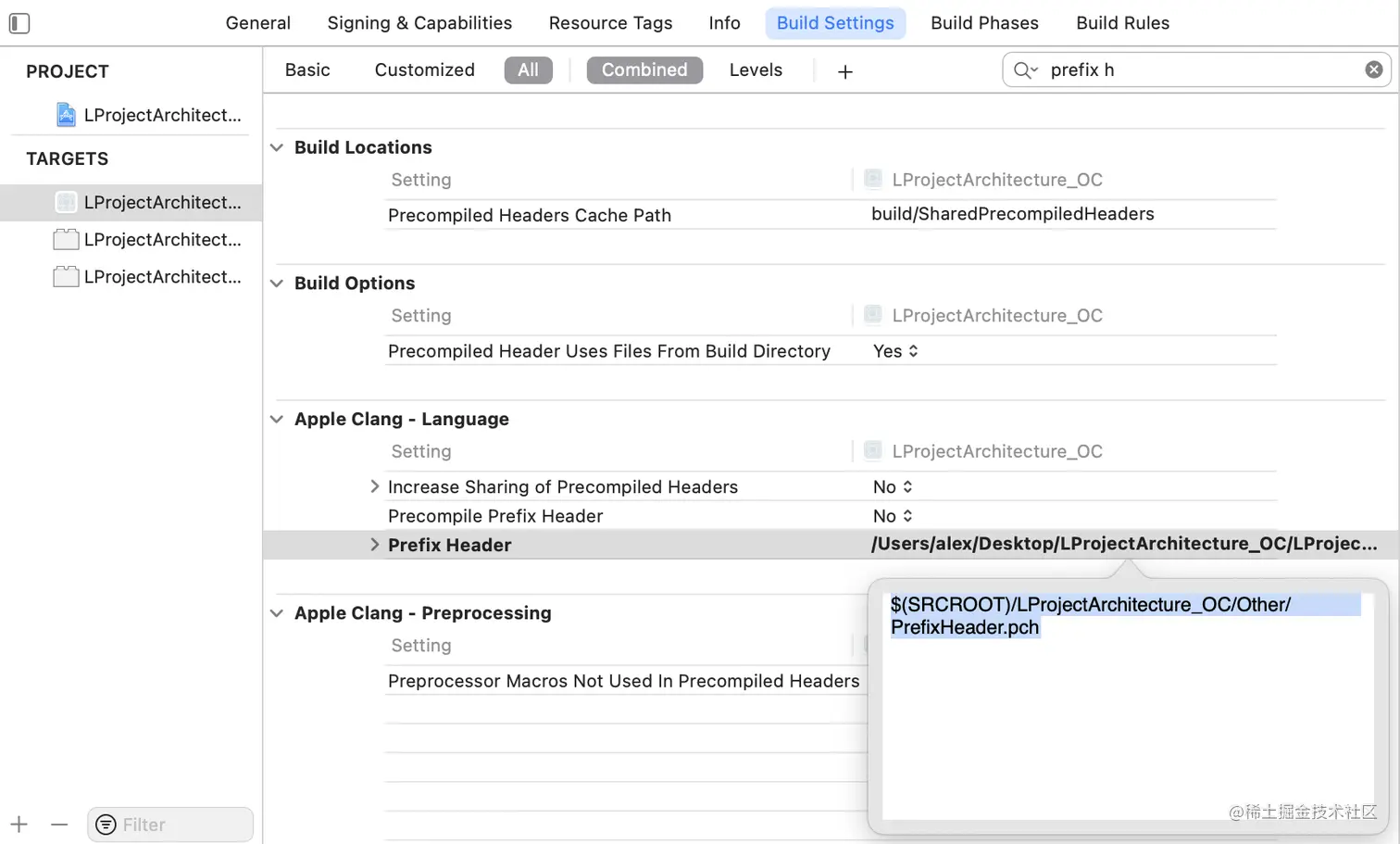The image size is (1400, 844).
Task: Open Increase Sharing No dropdown
Action: (x=893, y=487)
